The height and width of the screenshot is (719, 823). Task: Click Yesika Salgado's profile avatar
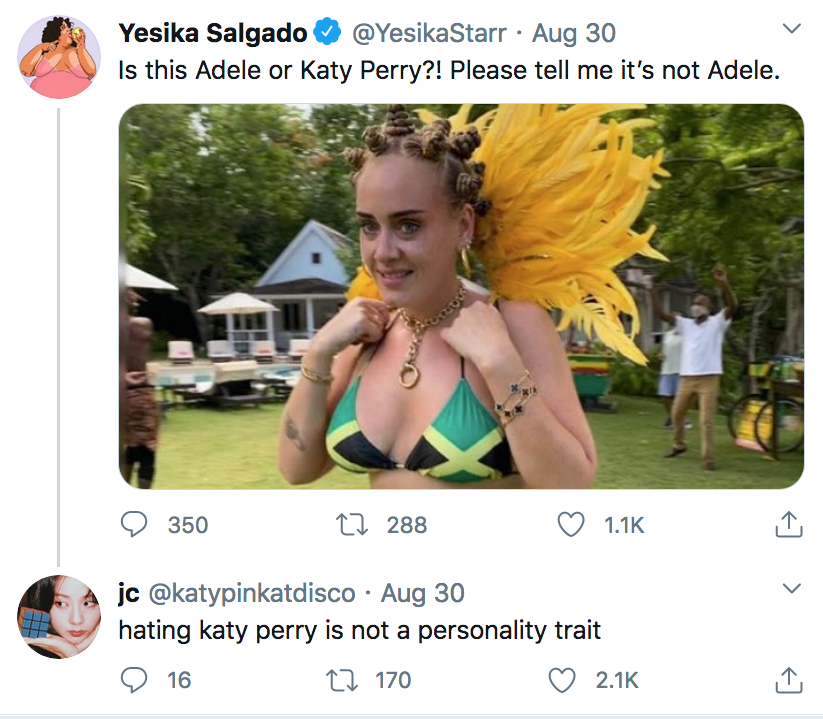click(x=59, y=56)
